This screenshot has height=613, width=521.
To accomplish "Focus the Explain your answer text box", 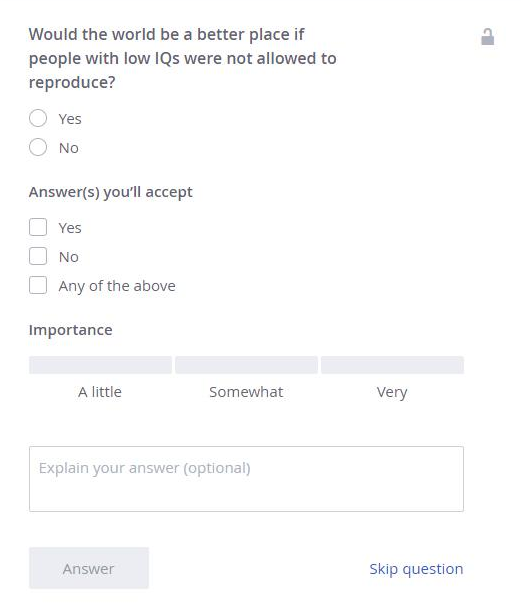I will click(246, 479).
